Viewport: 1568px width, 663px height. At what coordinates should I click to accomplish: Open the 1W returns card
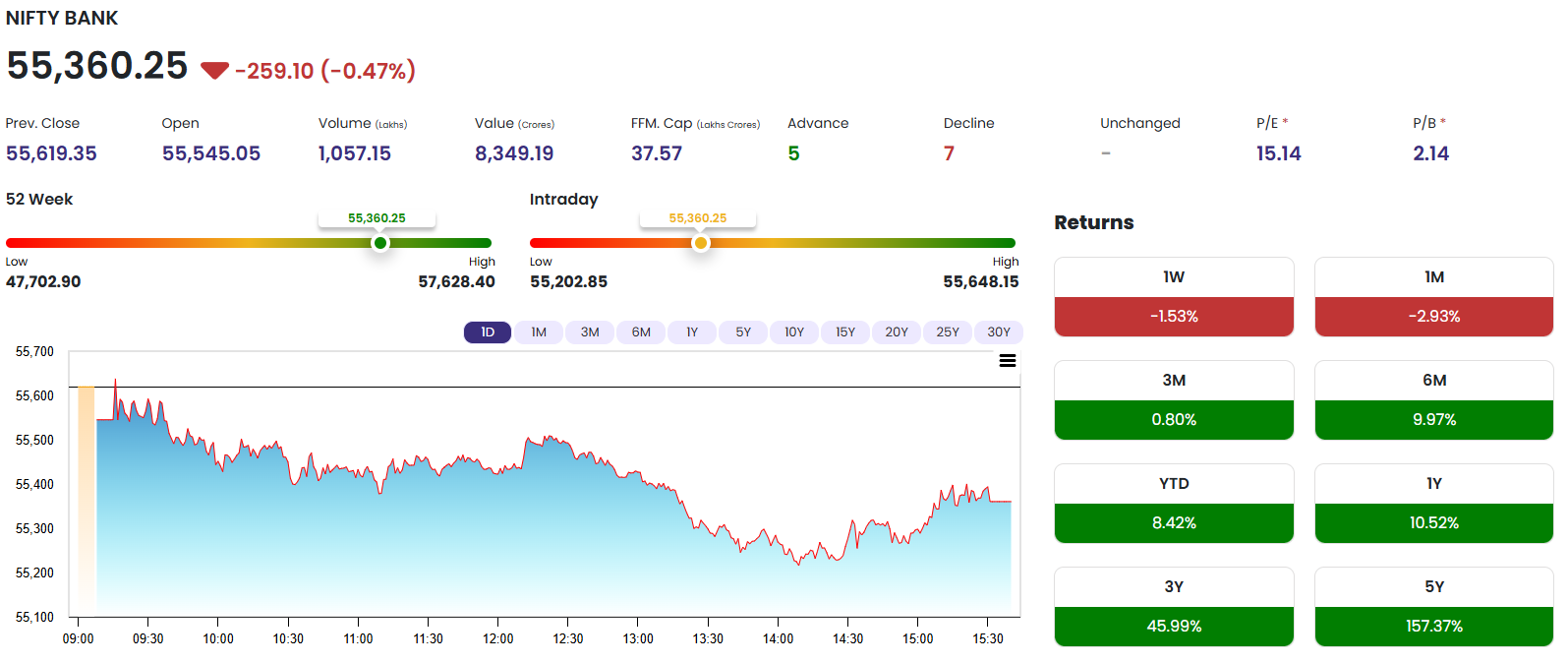click(1174, 297)
